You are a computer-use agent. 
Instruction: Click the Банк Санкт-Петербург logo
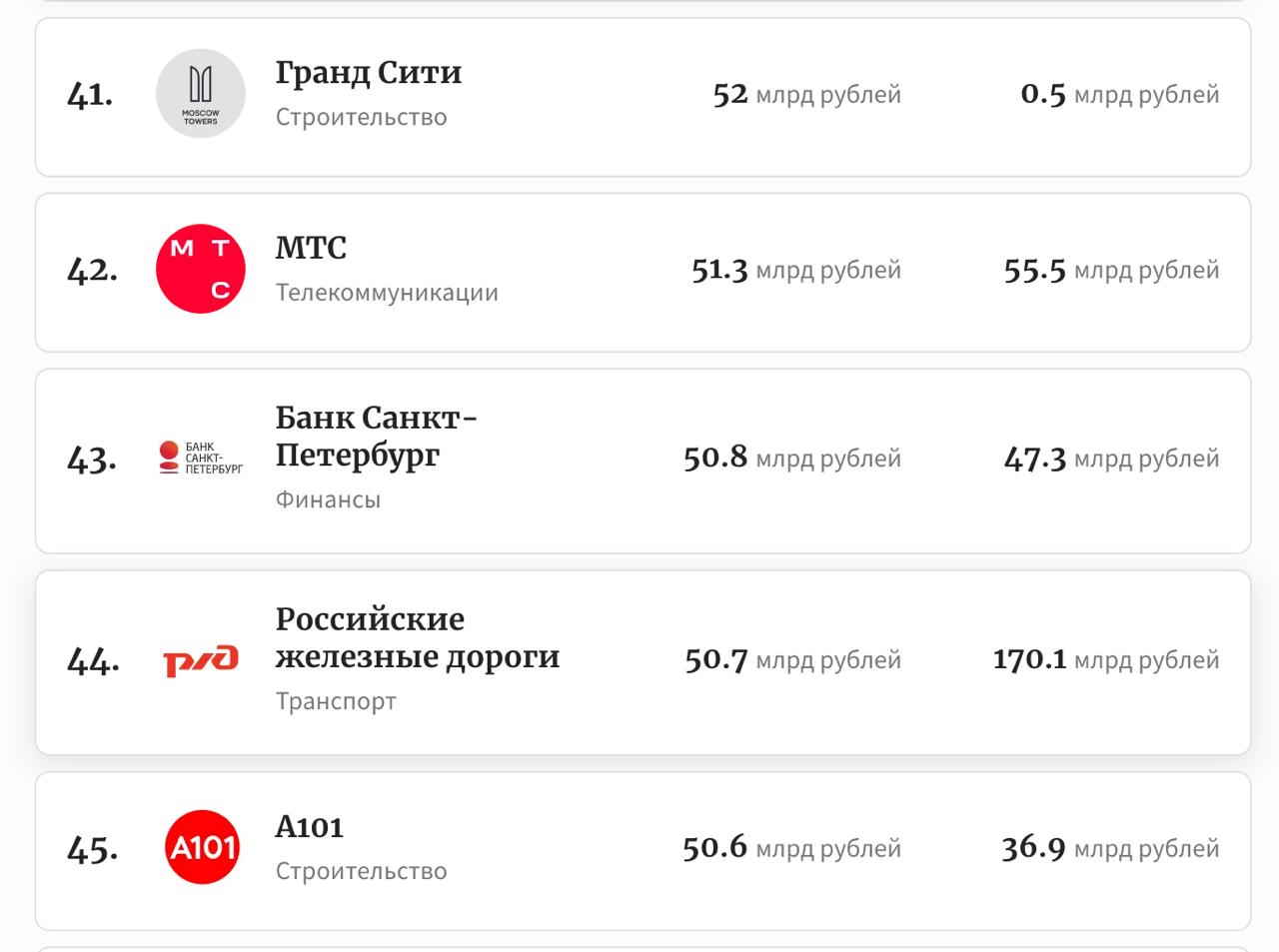tap(201, 458)
